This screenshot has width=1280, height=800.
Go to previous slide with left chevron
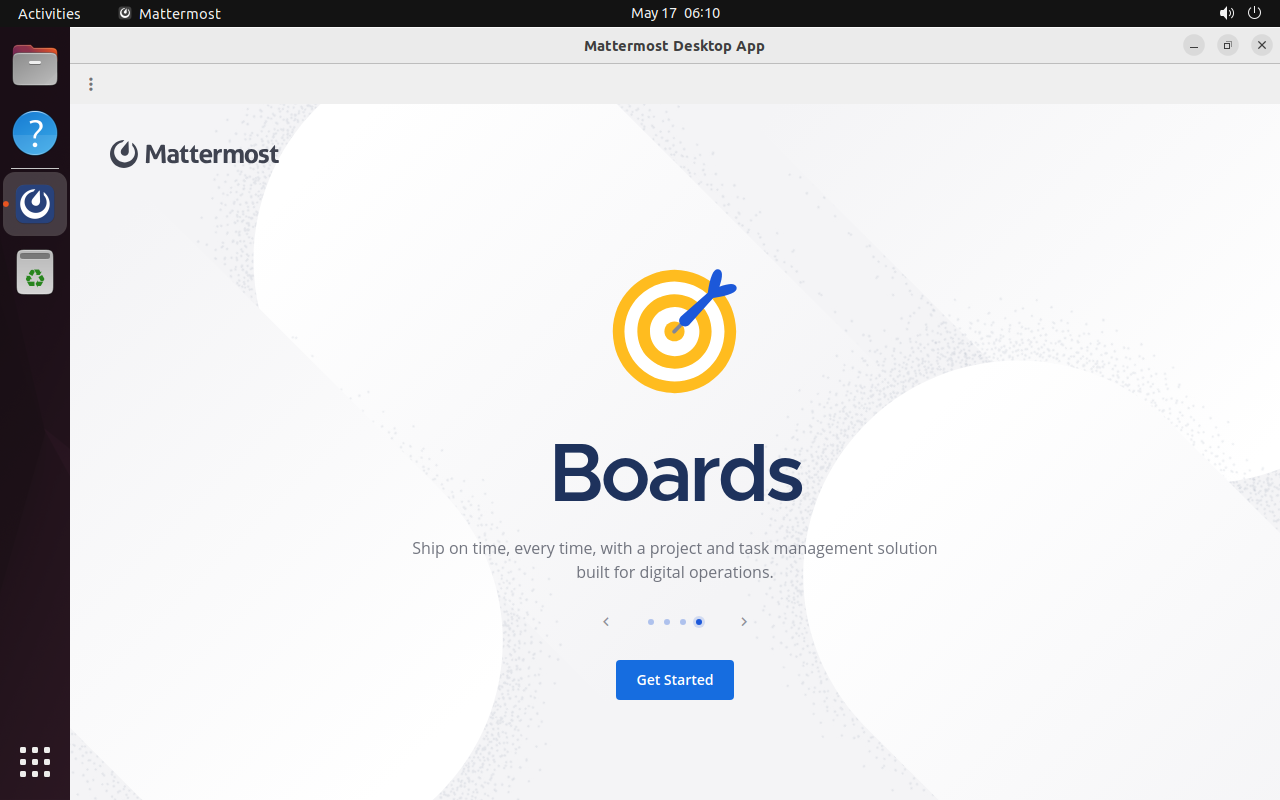[x=606, y=622]
